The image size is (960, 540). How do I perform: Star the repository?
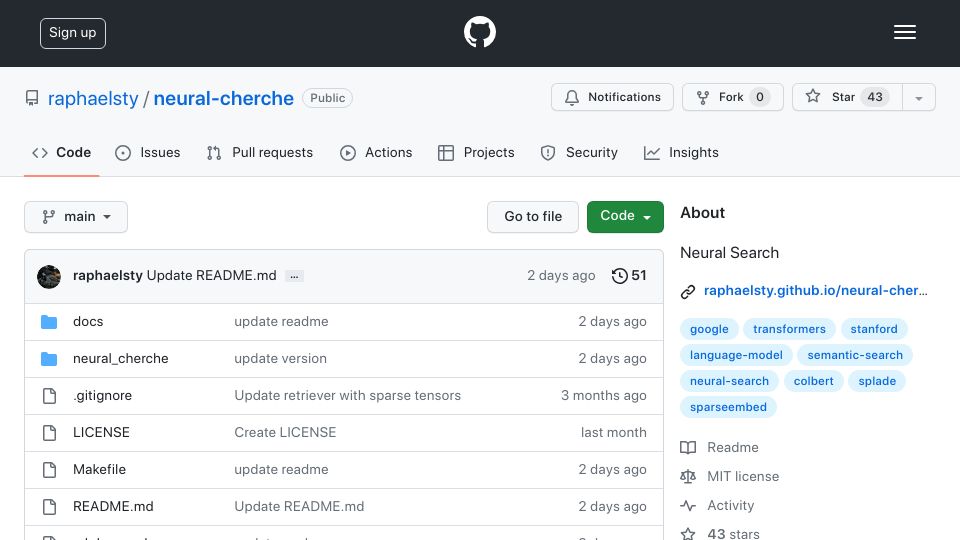[x=847, y=97]
